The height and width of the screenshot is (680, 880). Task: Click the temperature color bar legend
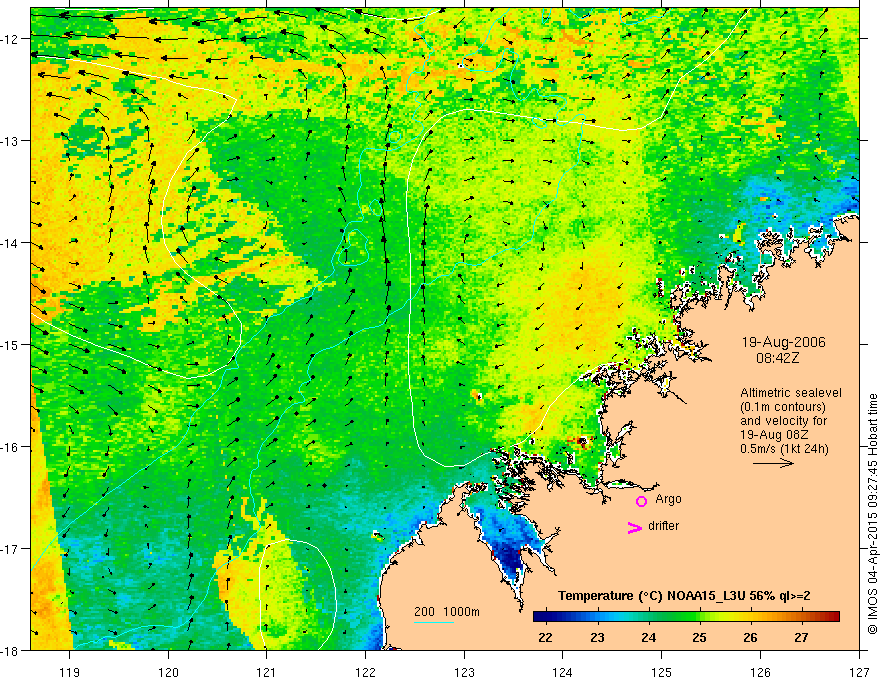click(686, 617)
